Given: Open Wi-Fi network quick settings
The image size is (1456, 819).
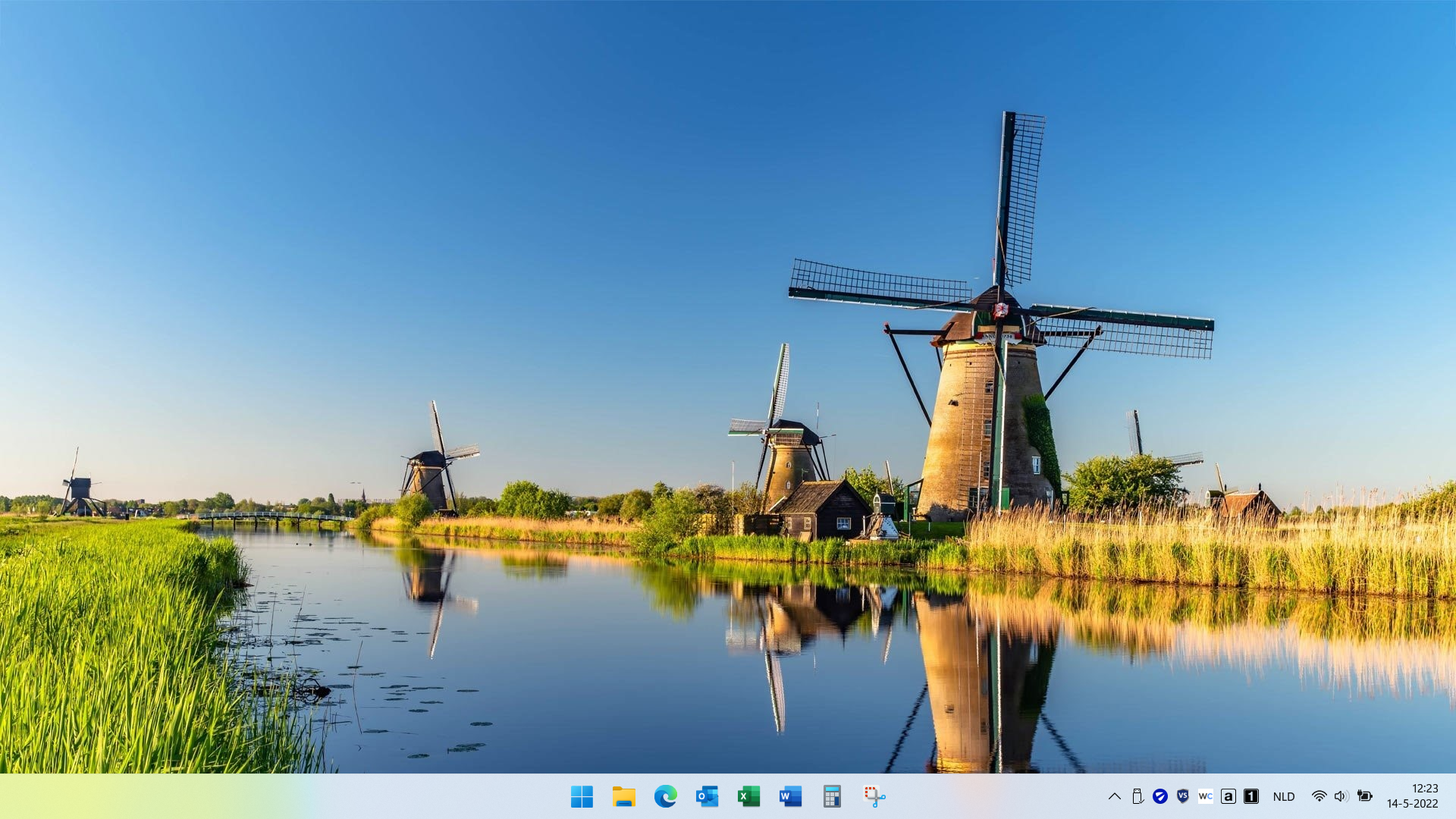Looking at the screenshot, I should point(1319,796).
